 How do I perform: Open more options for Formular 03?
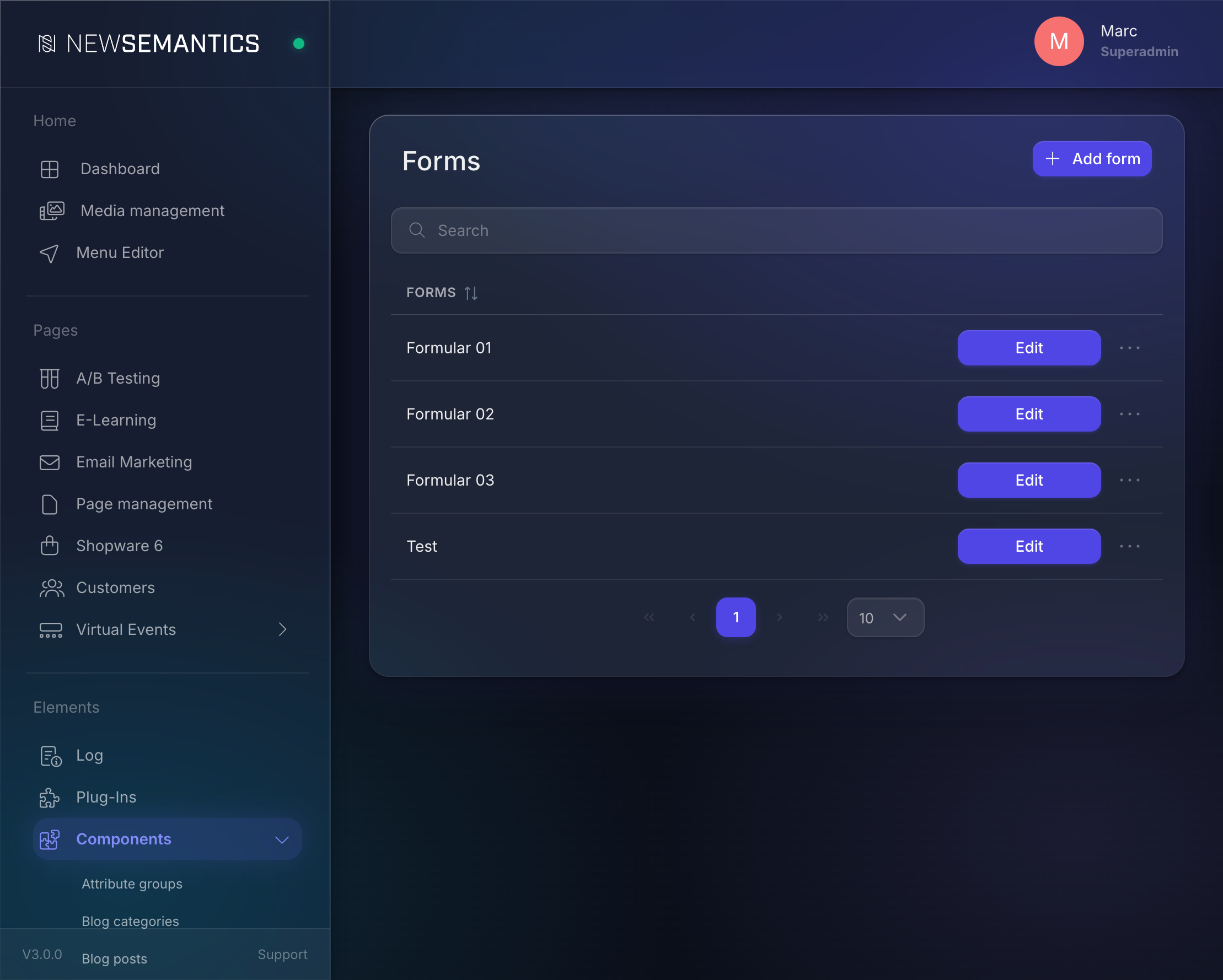[1129, 481]
